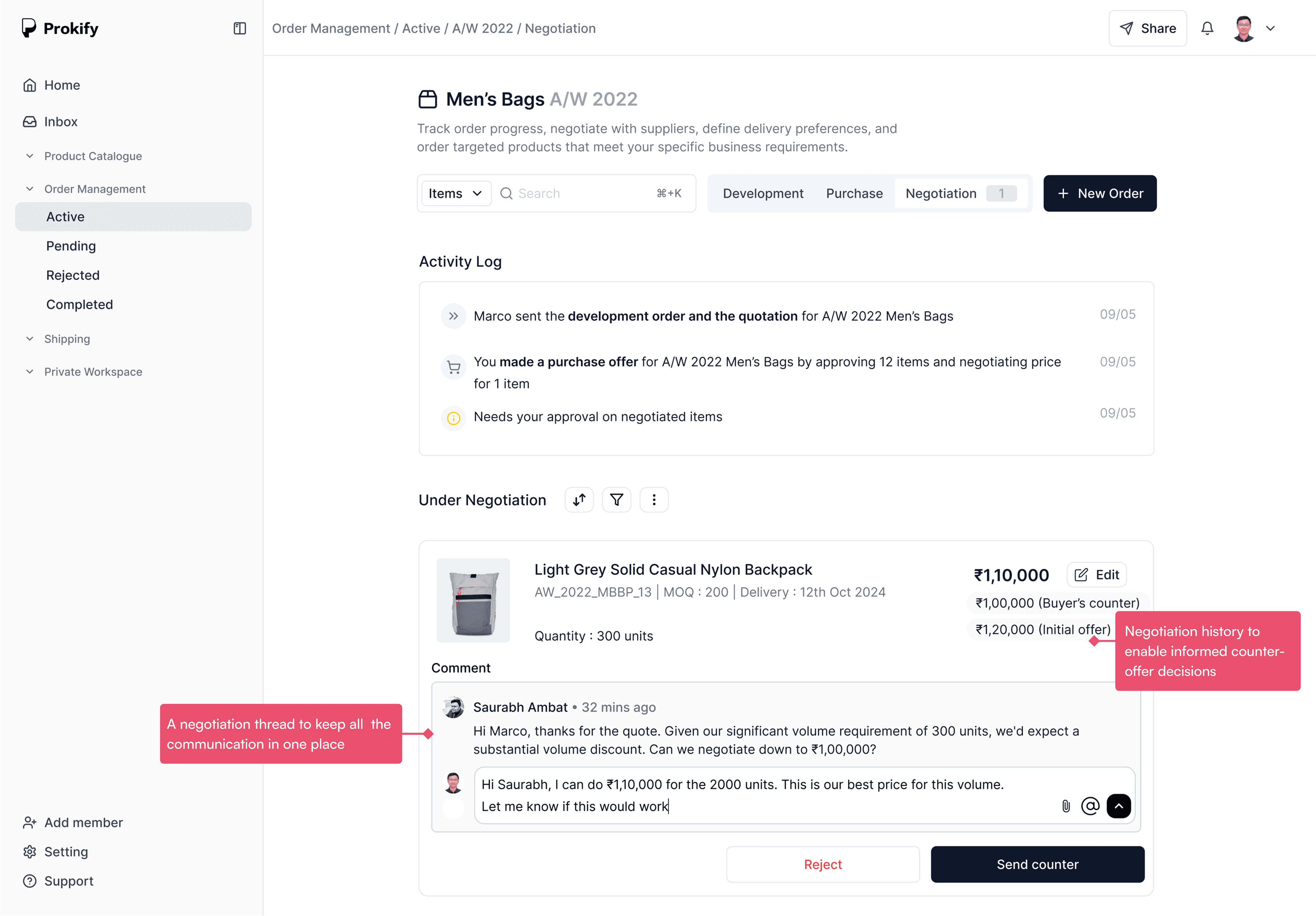1316x916 pixels.
Task: Collapse the sidebar panel icon
Action: tap(240, 28)
